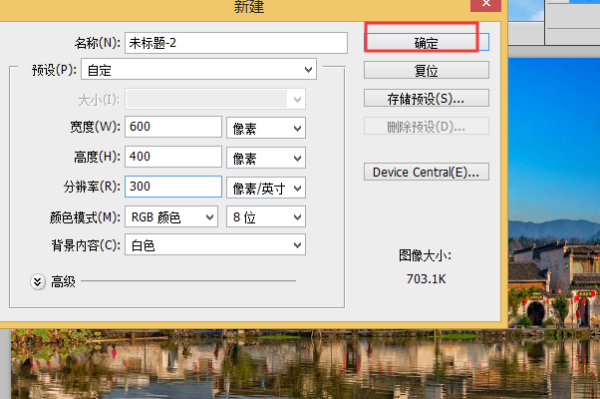Click 存储预设(S)... button
The image size is (600, 399).
click(426, 99)
